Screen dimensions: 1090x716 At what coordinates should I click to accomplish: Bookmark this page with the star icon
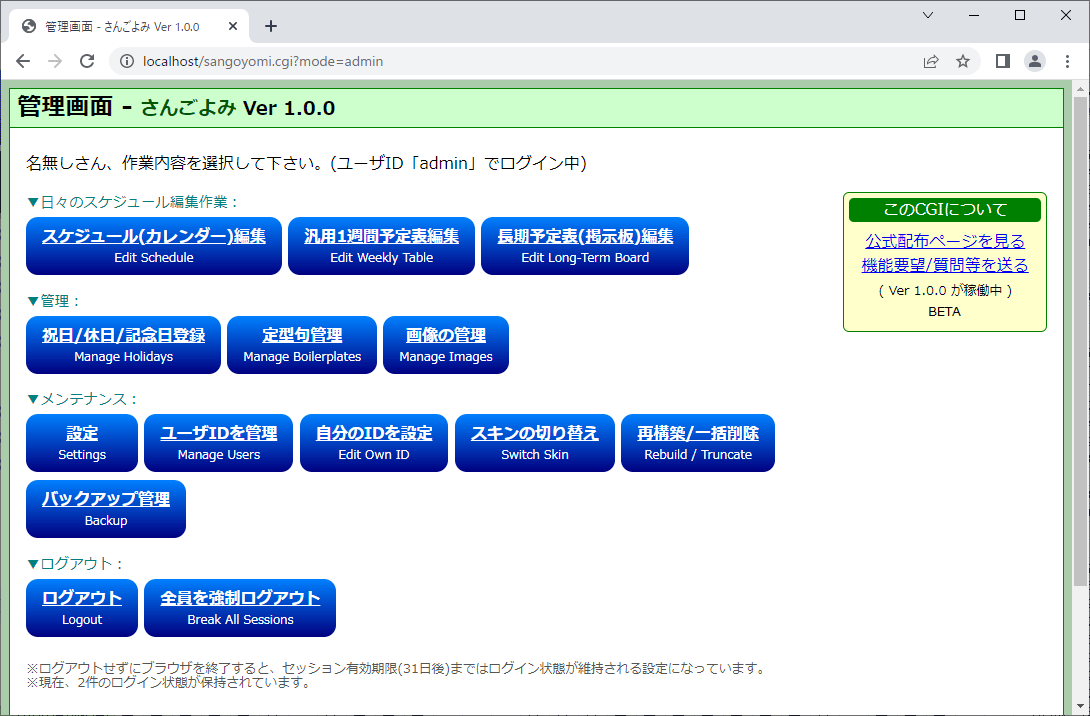coord(963,61)
